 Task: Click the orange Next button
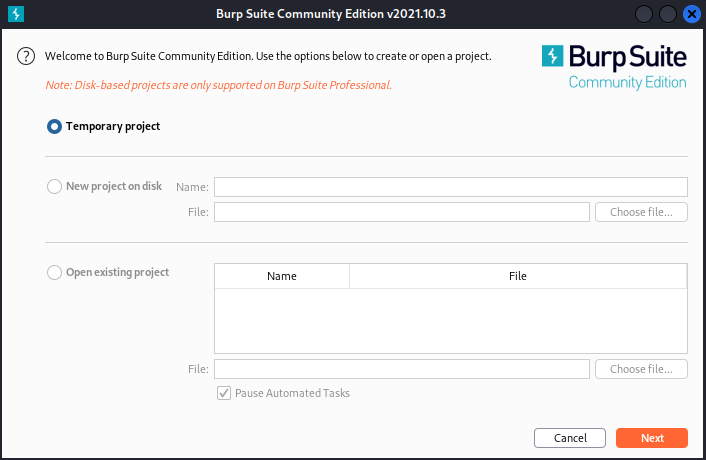point(652,438)
